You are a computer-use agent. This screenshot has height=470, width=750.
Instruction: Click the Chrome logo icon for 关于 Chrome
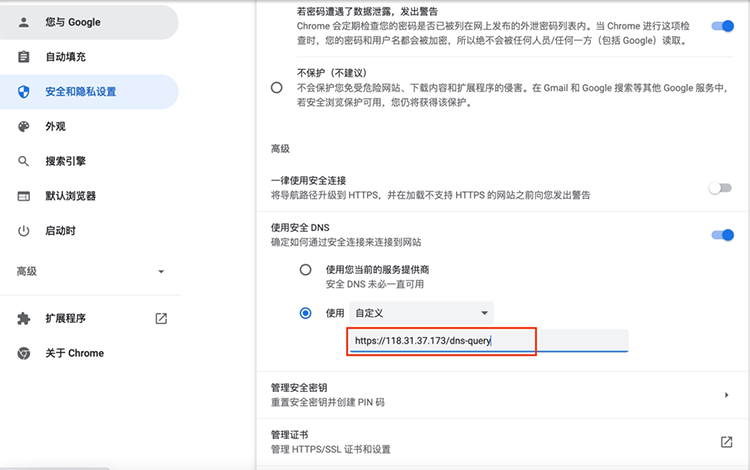[x=23, y=353]
